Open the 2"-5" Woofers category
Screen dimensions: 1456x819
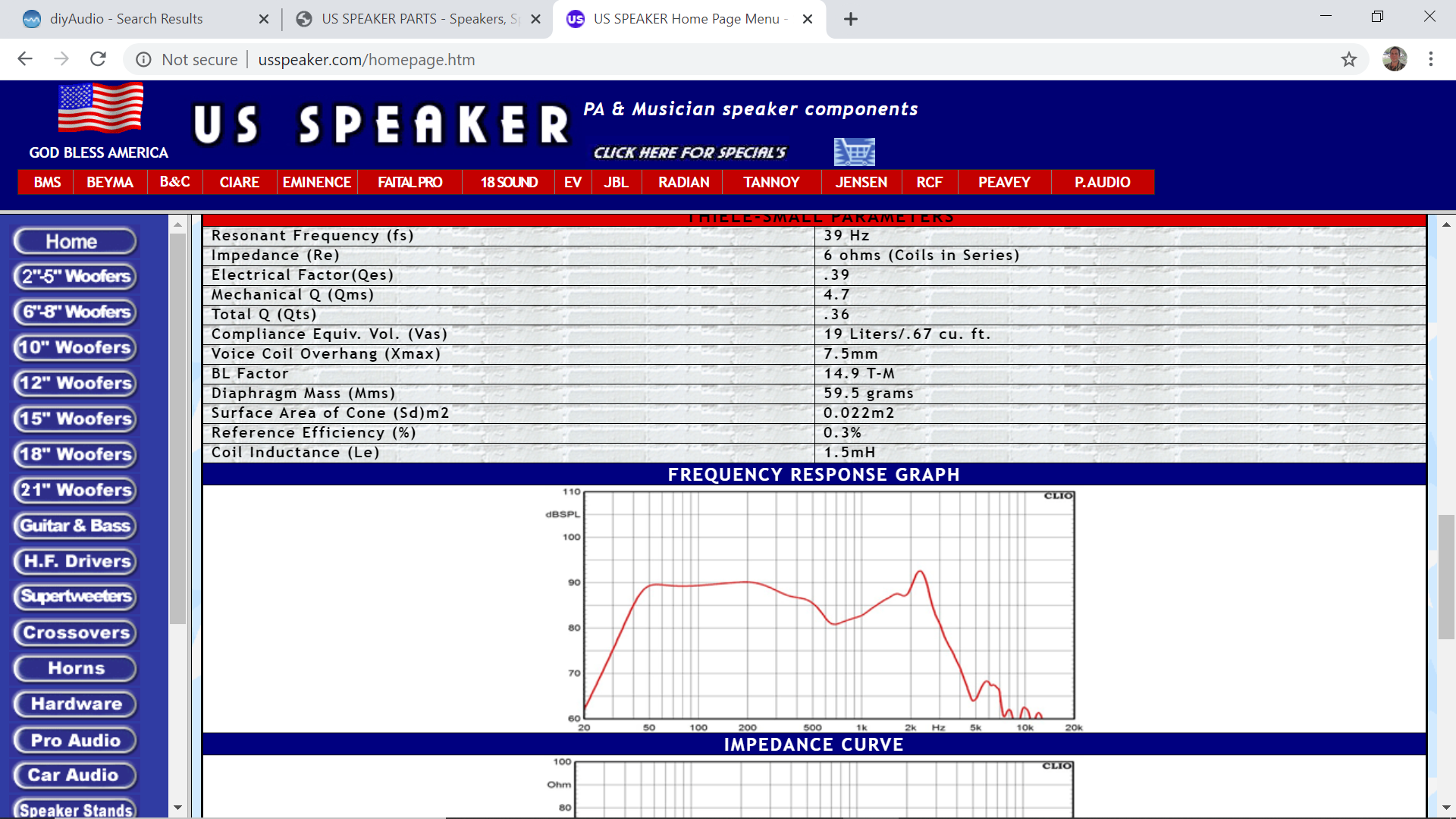[74, 276]
